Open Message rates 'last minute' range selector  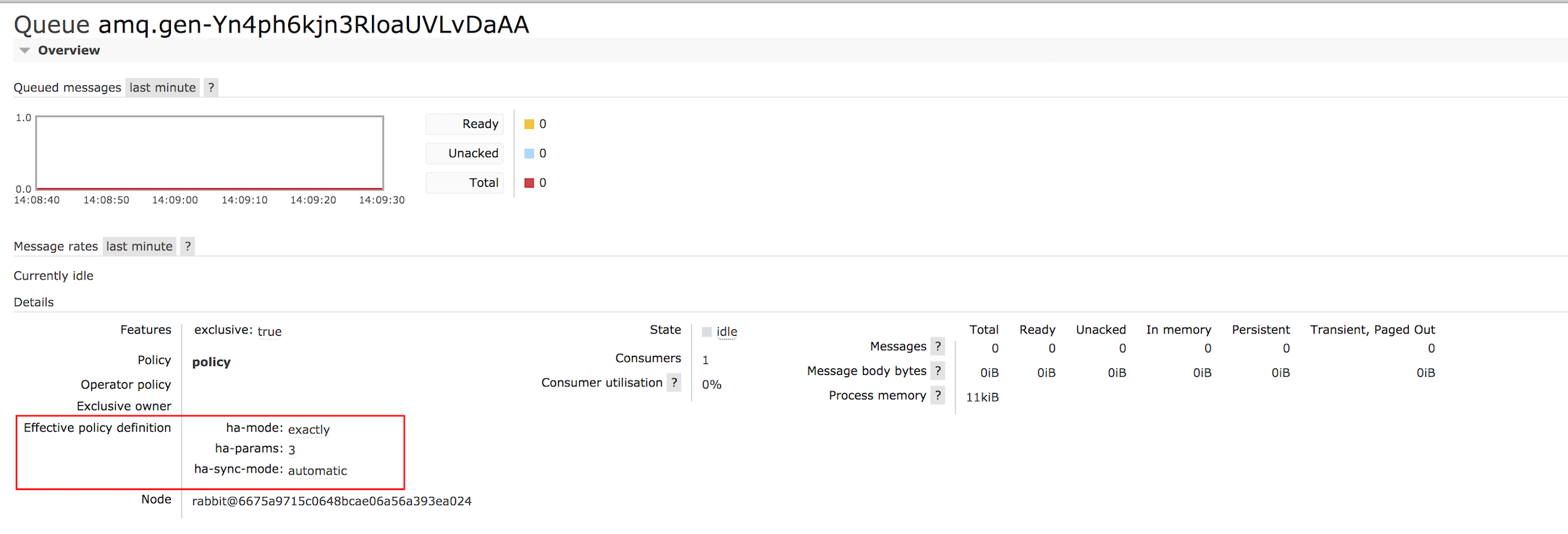139,246
